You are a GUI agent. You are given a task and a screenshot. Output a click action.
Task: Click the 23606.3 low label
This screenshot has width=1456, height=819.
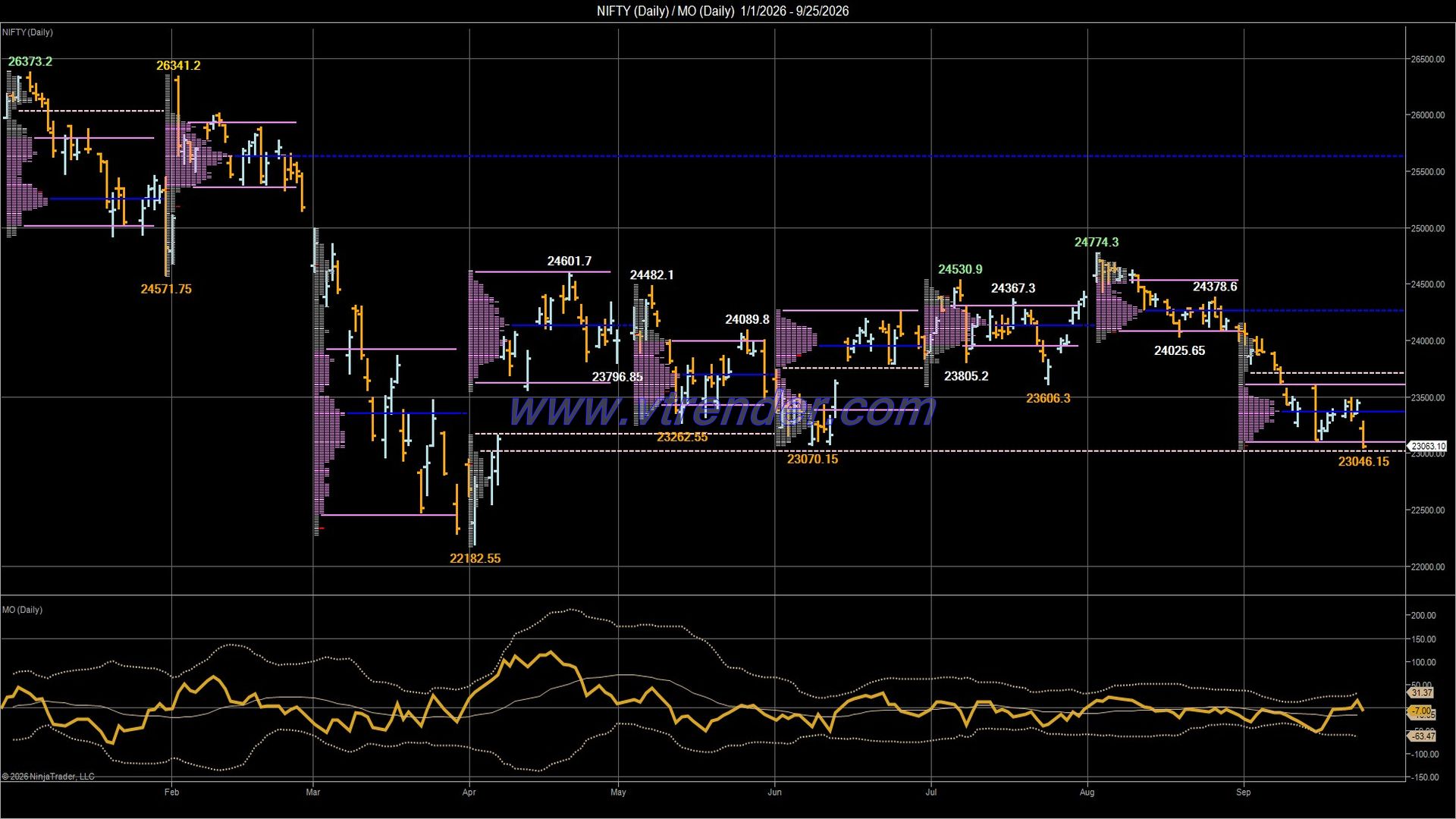pyautogui.click(x=1048, y=398)
